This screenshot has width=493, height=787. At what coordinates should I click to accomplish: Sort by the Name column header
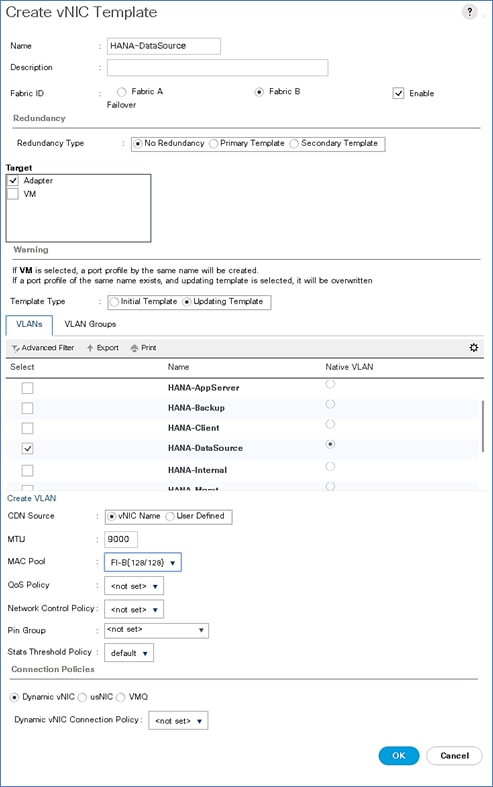coord(178,367)
